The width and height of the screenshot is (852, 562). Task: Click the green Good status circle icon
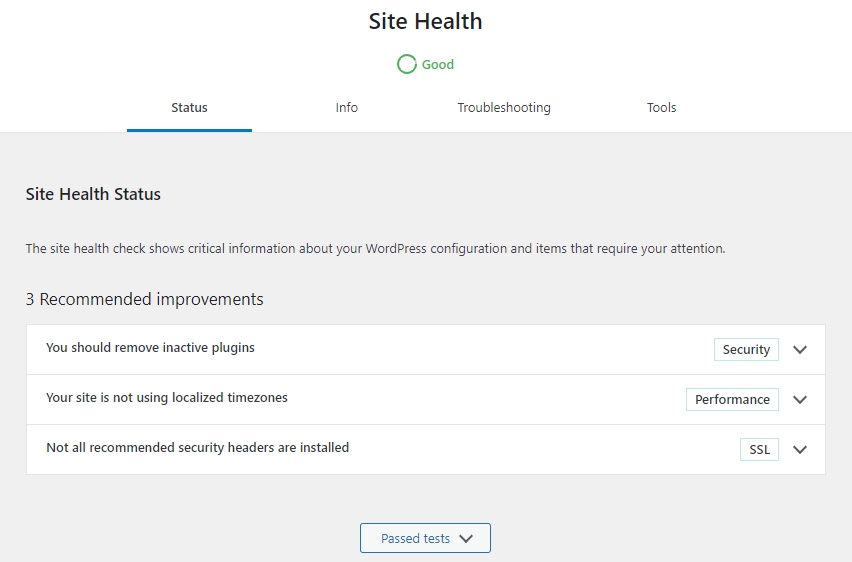[x=406, y=64]
